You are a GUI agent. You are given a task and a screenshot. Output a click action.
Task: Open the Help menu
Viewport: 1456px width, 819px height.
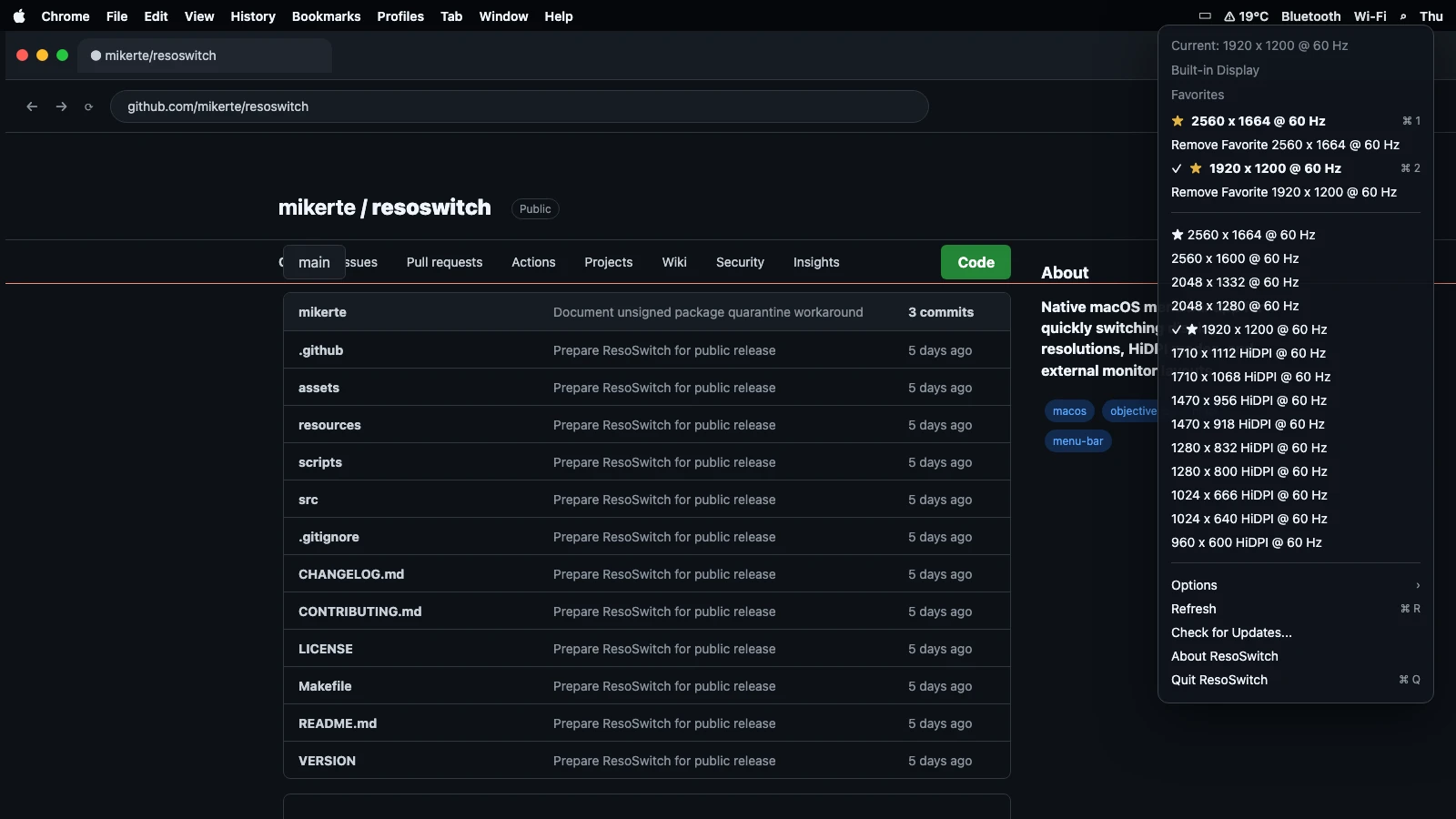tap(559, 16)
